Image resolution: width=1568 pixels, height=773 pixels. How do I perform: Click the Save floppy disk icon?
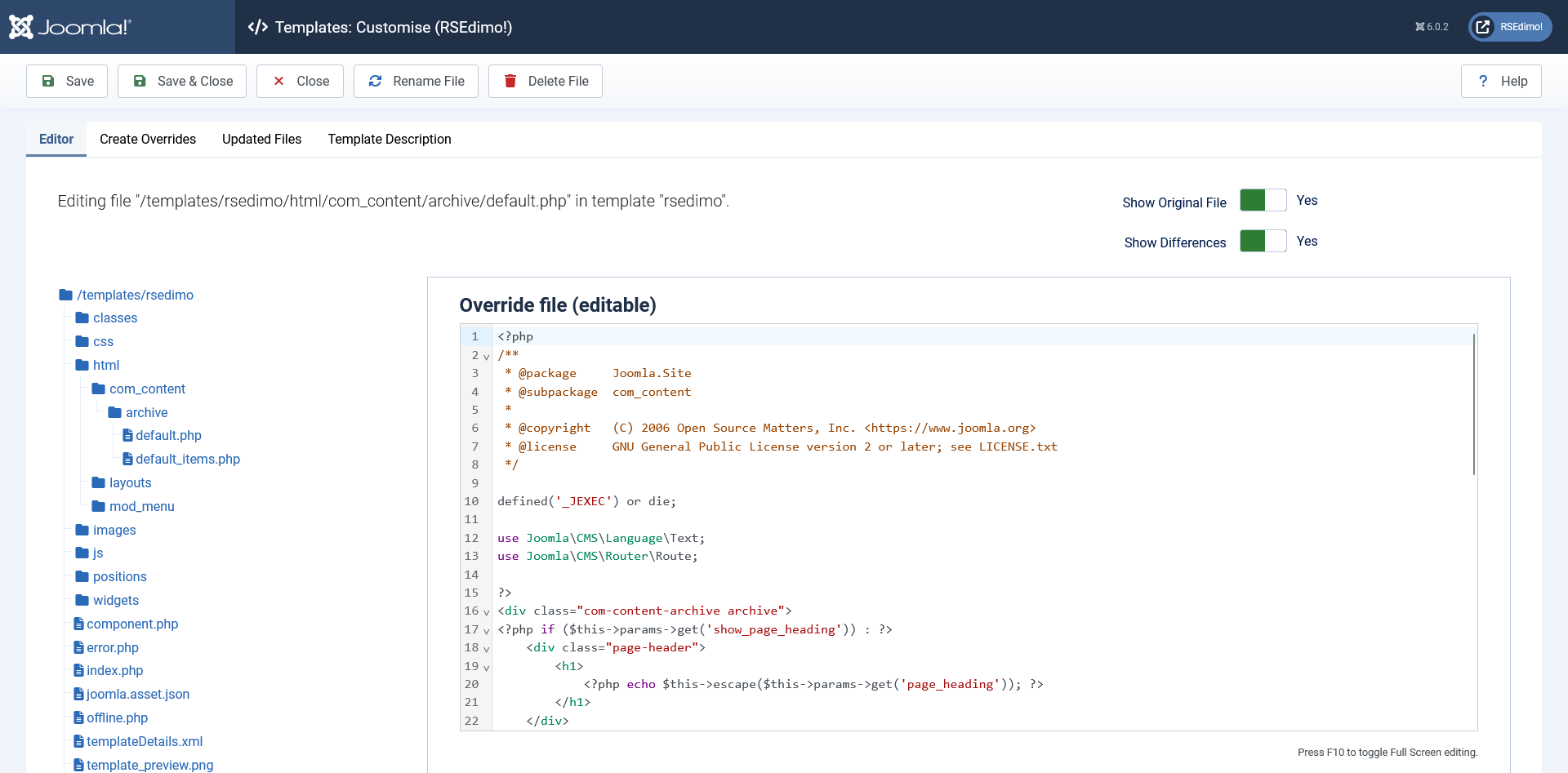(48, 81)
